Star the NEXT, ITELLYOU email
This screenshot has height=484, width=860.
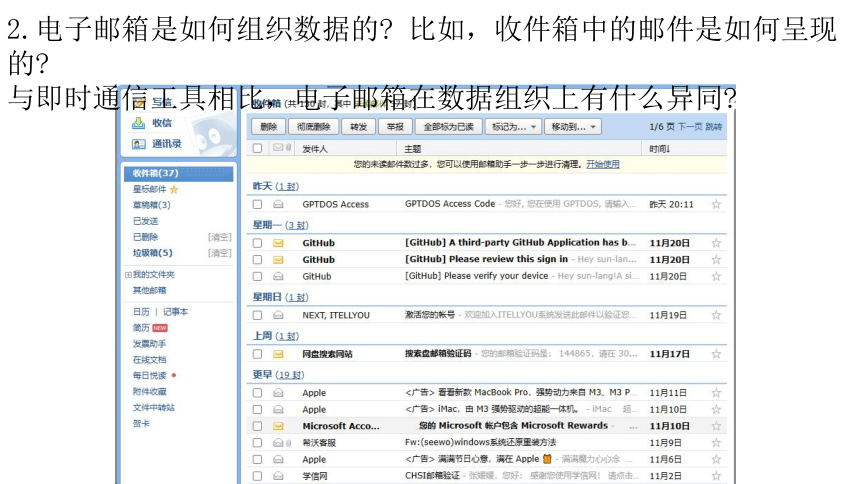[x=716, y=315]
